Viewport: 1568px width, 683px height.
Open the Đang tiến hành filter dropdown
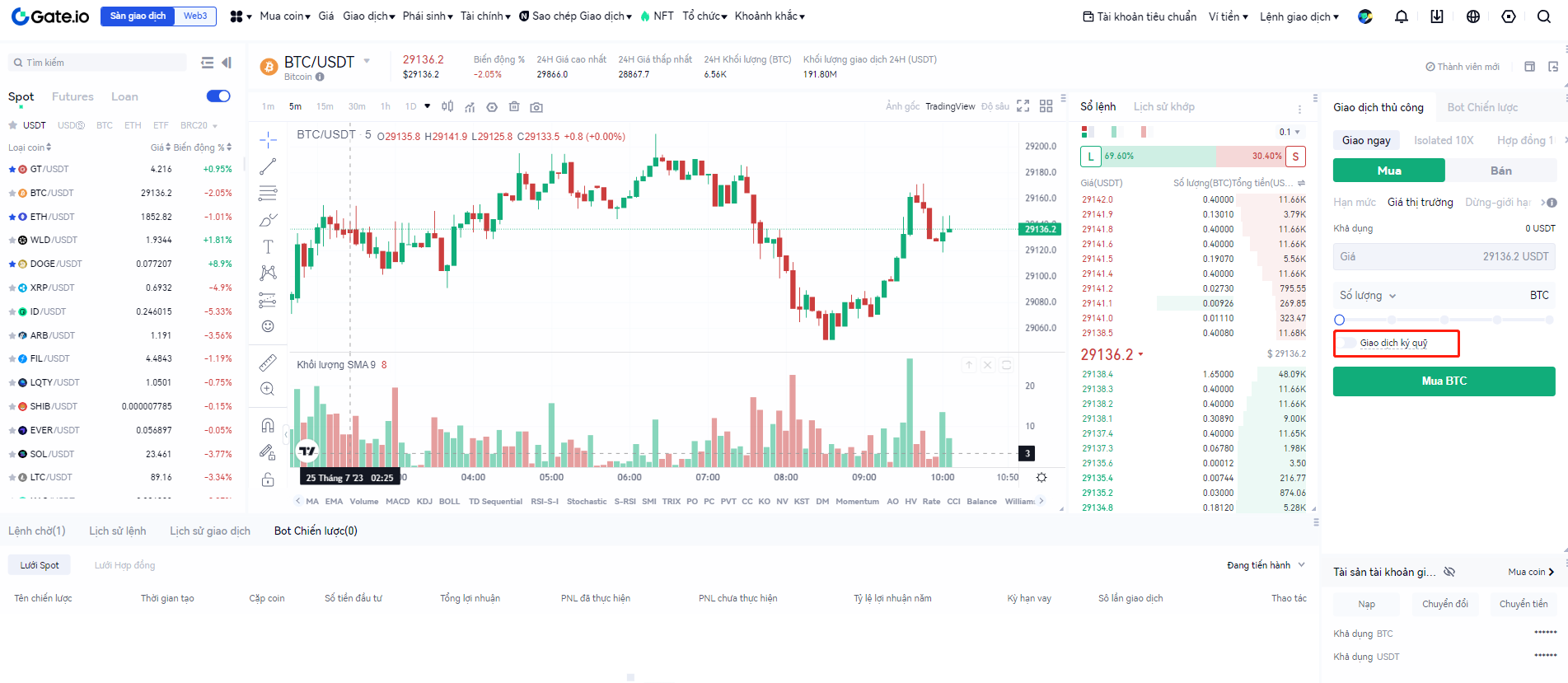(1266, 565)
